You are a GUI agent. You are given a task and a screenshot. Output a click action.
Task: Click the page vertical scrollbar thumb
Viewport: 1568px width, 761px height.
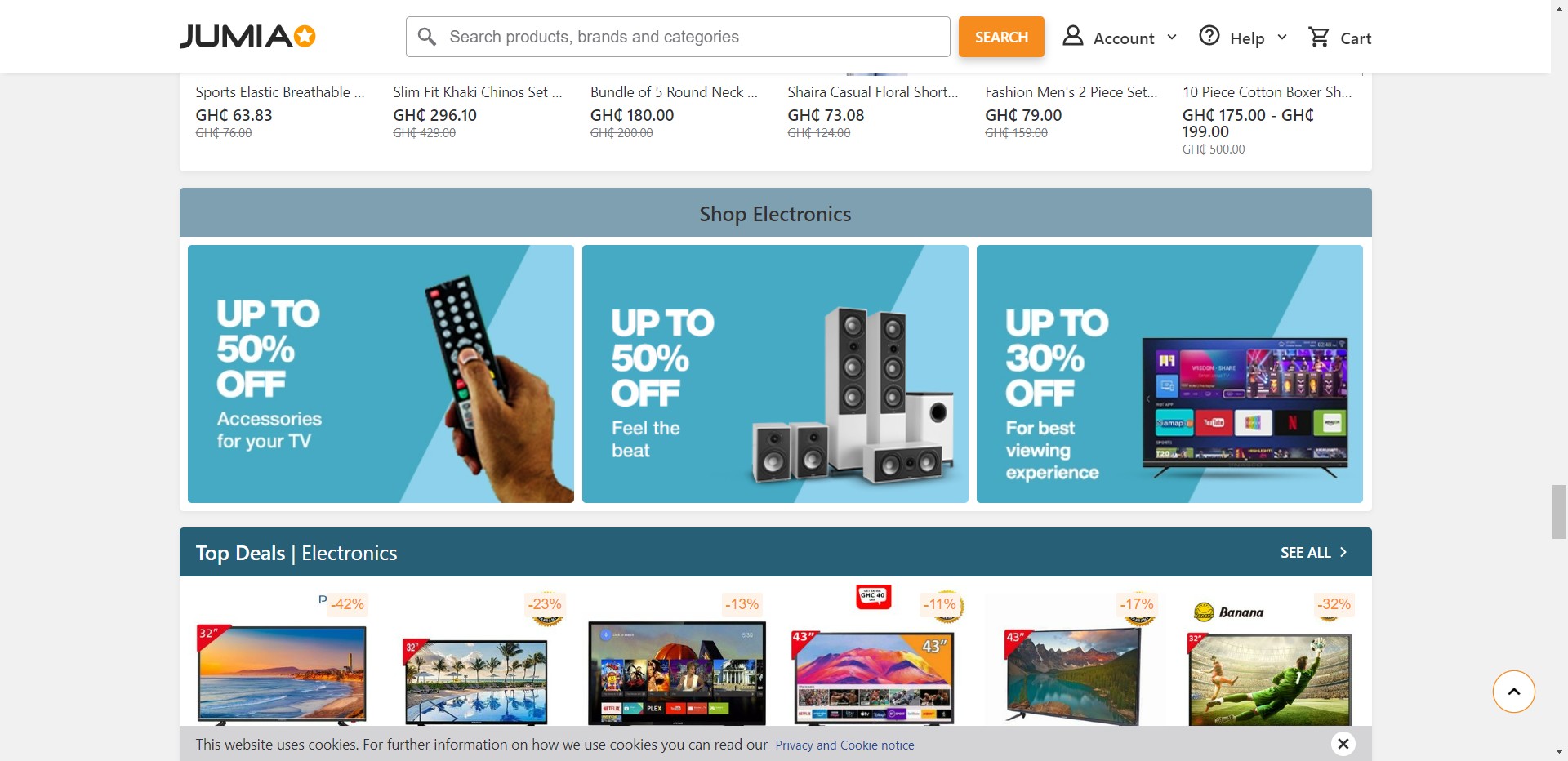tap(1559, 512)
